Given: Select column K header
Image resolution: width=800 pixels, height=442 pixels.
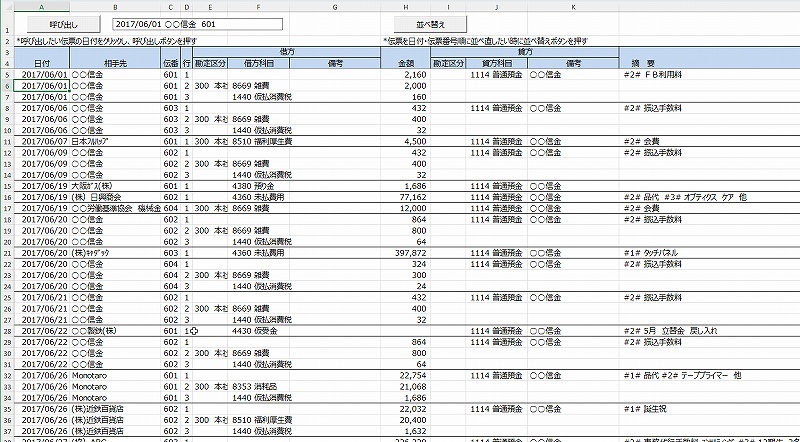Looking at the screenshot, I should [573, 7].
